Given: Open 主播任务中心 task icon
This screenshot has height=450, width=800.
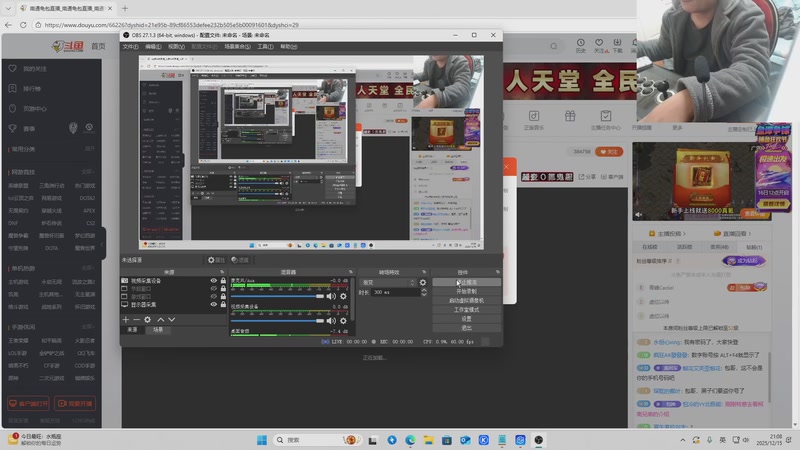Looking at the screenshot, I should coord(606,120).
